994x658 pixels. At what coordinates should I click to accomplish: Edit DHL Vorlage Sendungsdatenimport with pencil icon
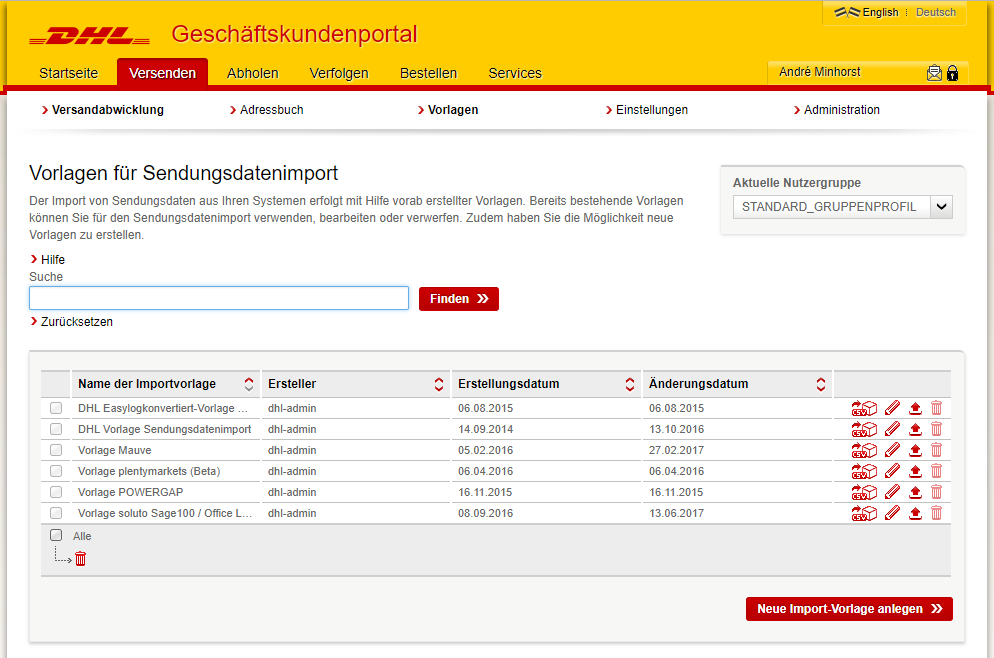point(893,429)
